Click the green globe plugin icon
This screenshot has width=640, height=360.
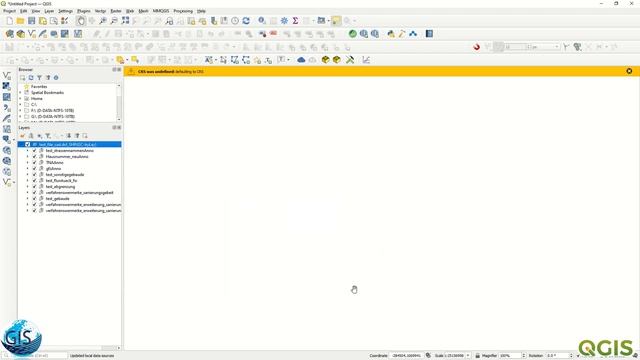click(353, 34)
